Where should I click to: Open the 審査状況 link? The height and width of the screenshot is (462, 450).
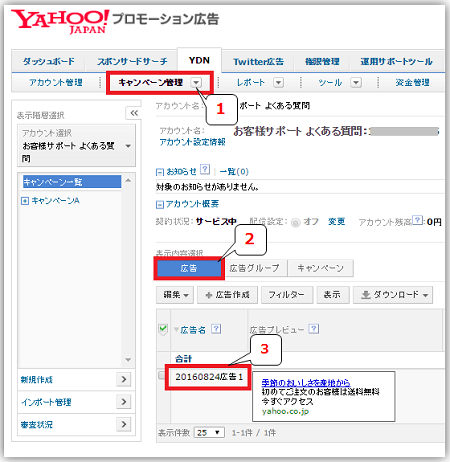tap(37, 424)
